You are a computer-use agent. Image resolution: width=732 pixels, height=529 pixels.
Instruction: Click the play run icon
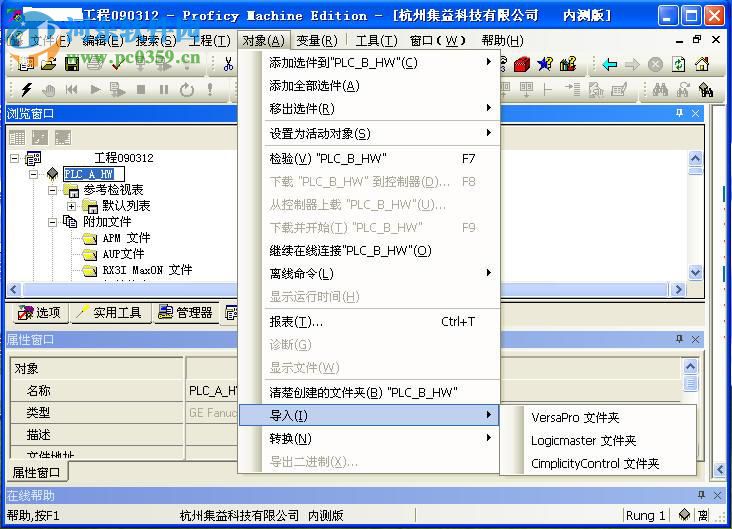click(95, 89)
